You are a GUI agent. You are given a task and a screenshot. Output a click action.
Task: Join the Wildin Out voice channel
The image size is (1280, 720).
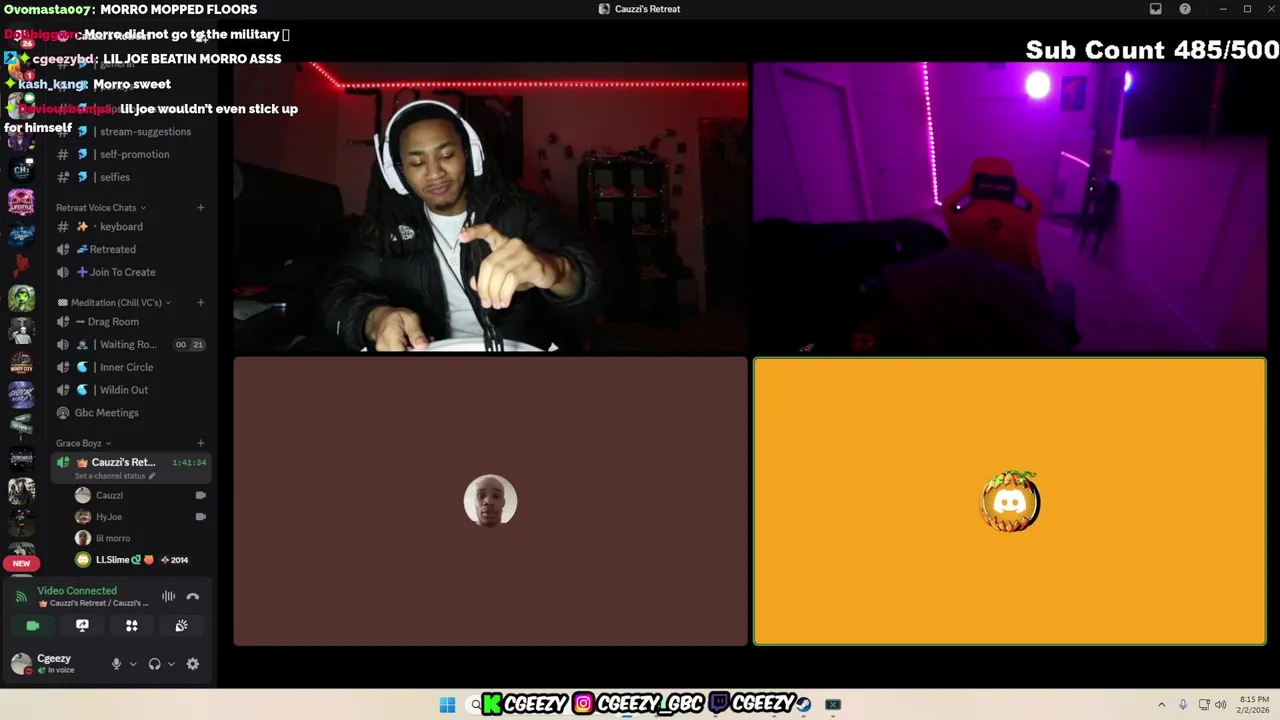(131, 390)
